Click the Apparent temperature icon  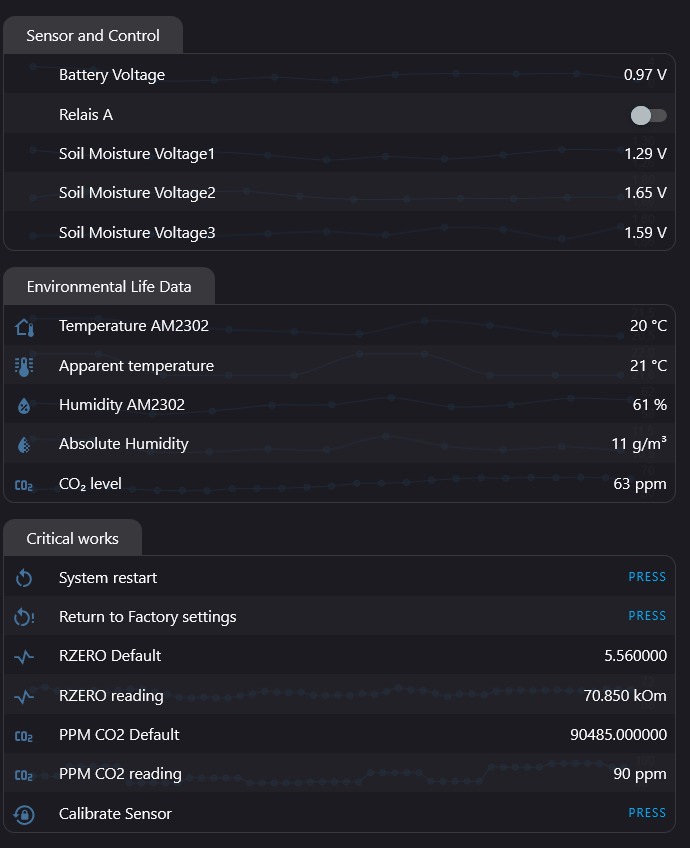[x=24, y=366]
